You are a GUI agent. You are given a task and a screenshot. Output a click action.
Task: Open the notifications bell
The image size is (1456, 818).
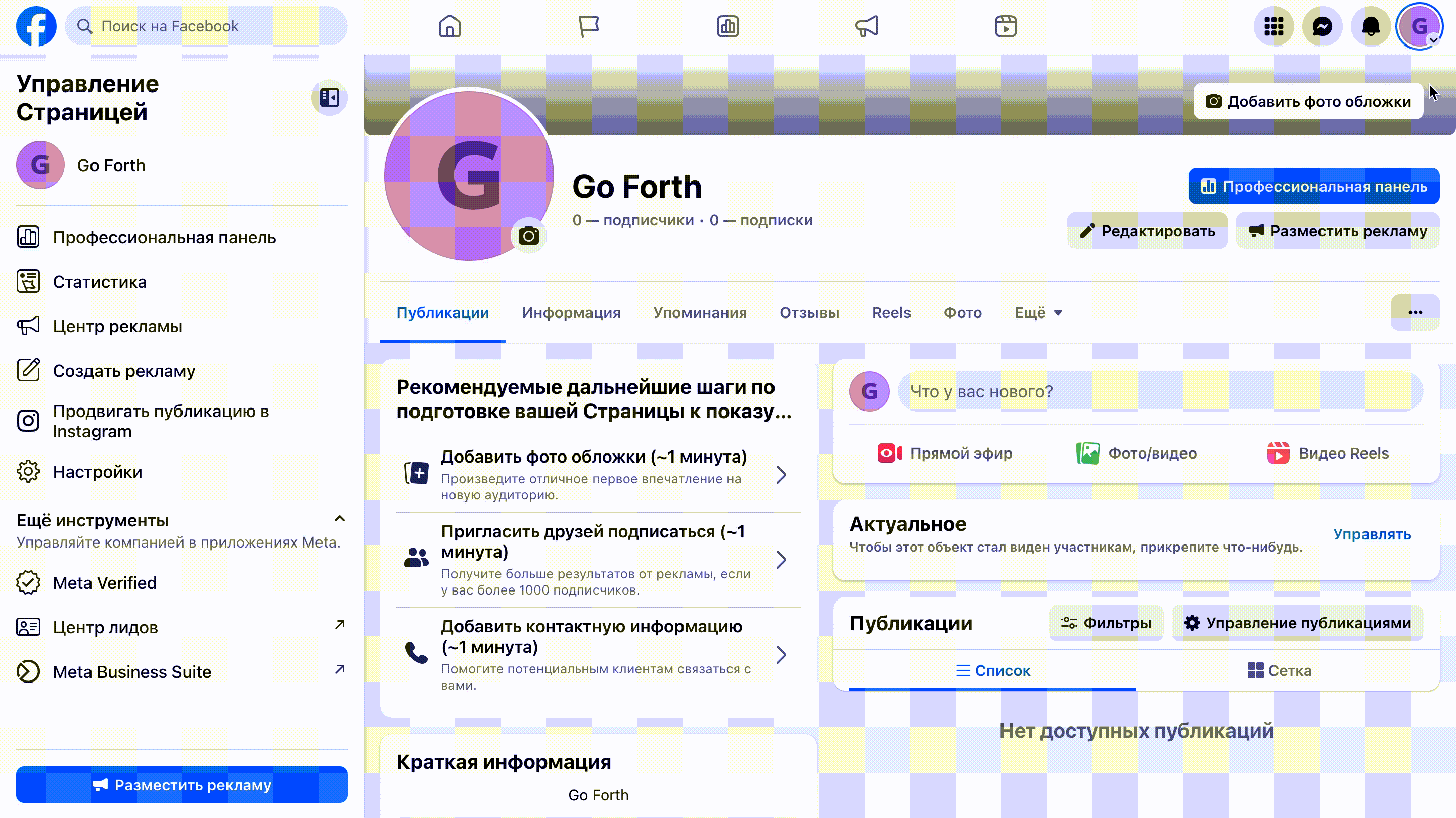coord(1371,27)
